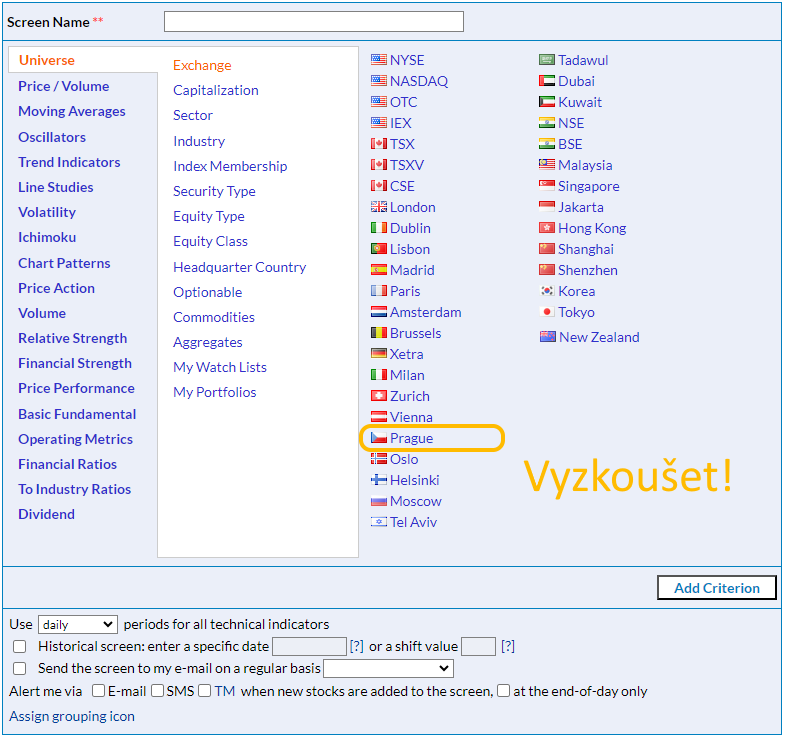Choose the Jakarta exchange link

(580, 207)
